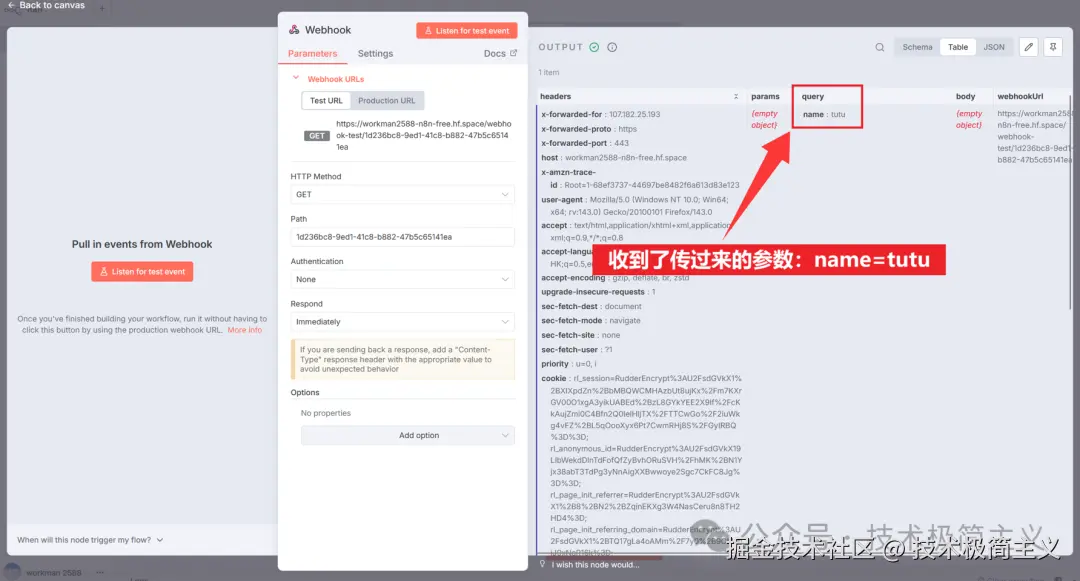
Task: Click the Path input field
Action: (402, 236)
